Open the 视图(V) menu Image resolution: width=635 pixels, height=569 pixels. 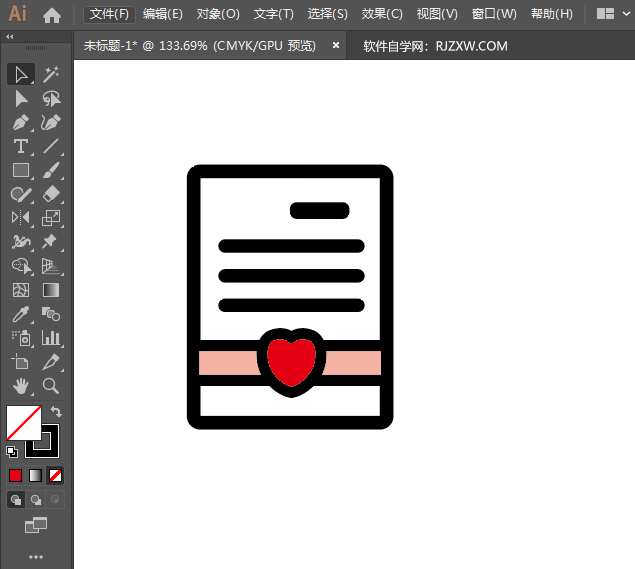437,14
